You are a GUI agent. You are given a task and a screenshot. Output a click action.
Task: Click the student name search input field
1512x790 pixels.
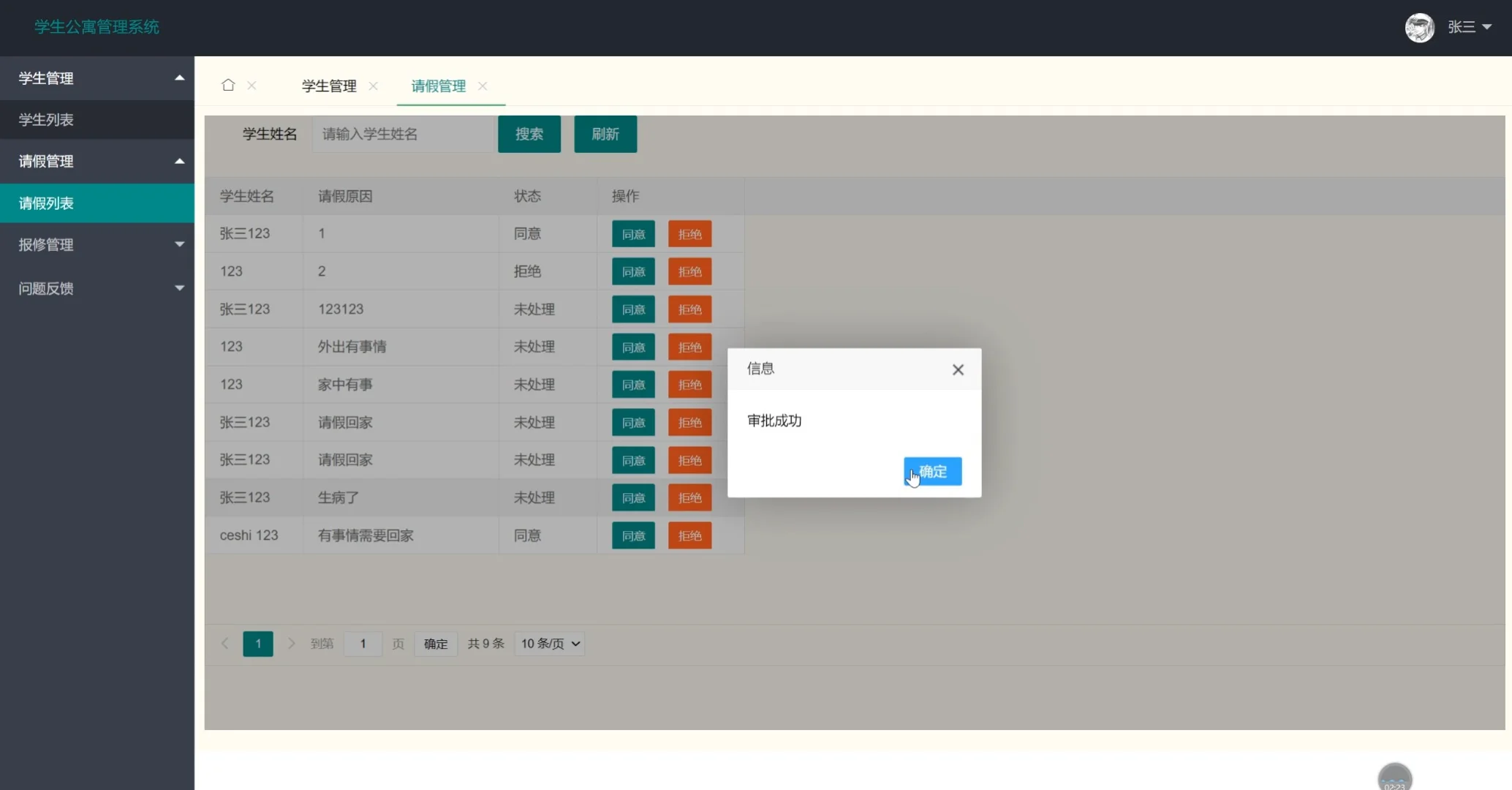pyautogui.click(x=403, y=134)
